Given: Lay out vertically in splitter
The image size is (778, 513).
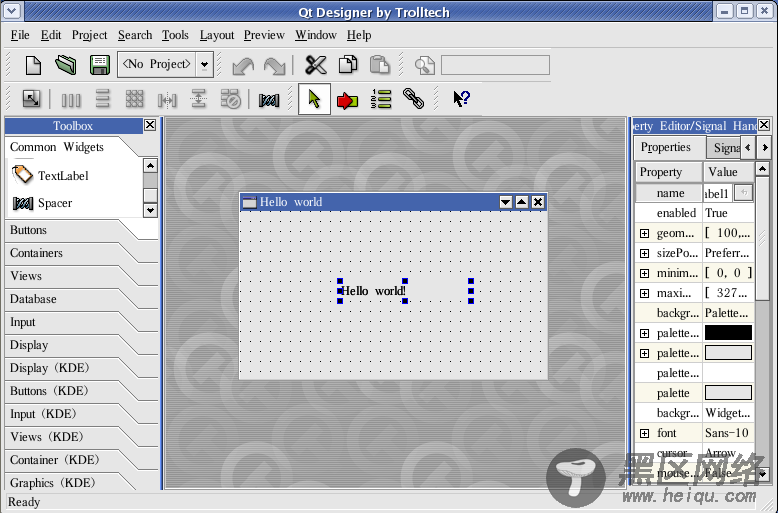Looking at the screenshot, I should [x=198, y=99].
